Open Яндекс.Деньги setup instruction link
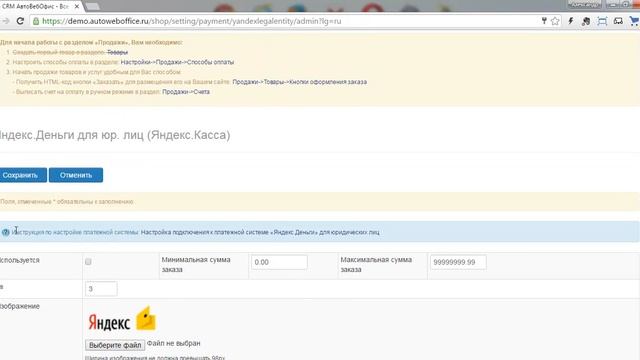The width and height of the screenshot is (640, 360). coord(260,232)
